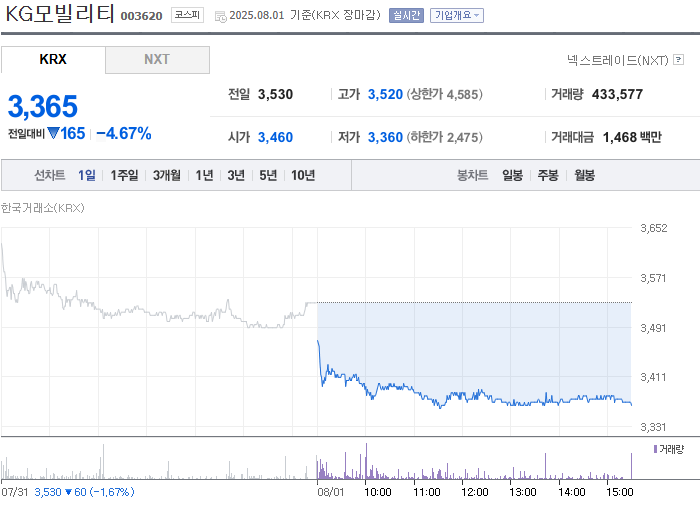The image size is (700, 505).
Task: Click the 코스피 market badge
Action: [x=187, y=15]
